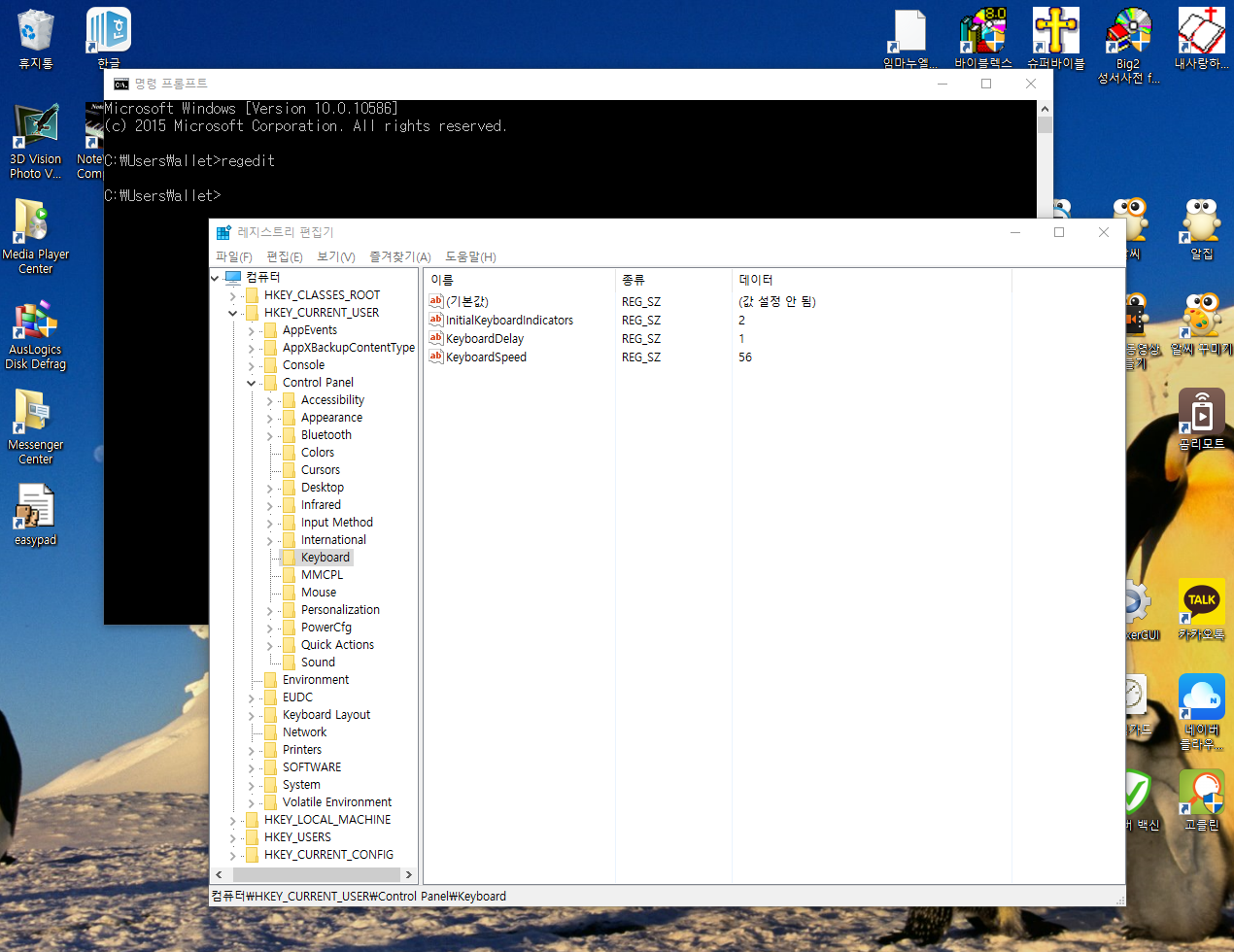The image size is (1234, 952).
Task: Expand the Keyboard Layout key
Action: pos(252,715)
